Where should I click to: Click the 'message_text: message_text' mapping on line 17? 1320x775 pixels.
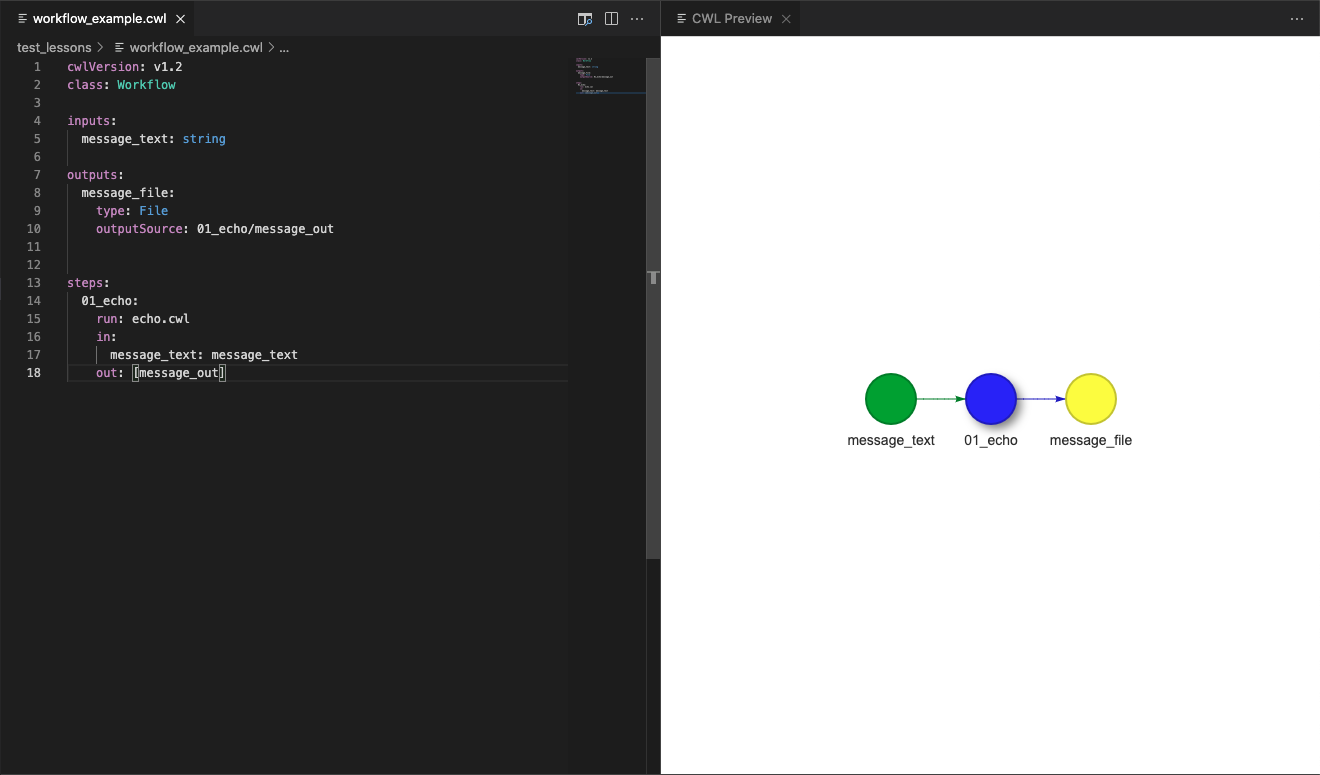tap(204, 355)
